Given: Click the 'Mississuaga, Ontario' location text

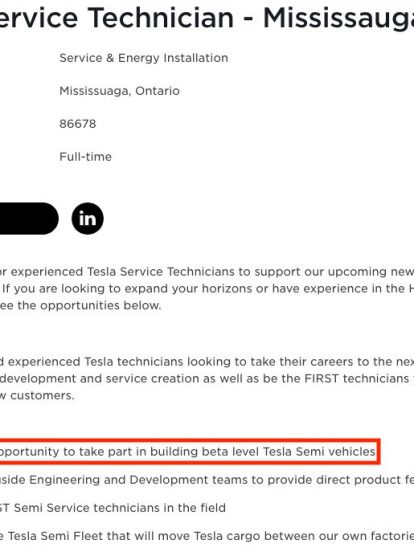Looking at the screenshot, I should [119, 91].
